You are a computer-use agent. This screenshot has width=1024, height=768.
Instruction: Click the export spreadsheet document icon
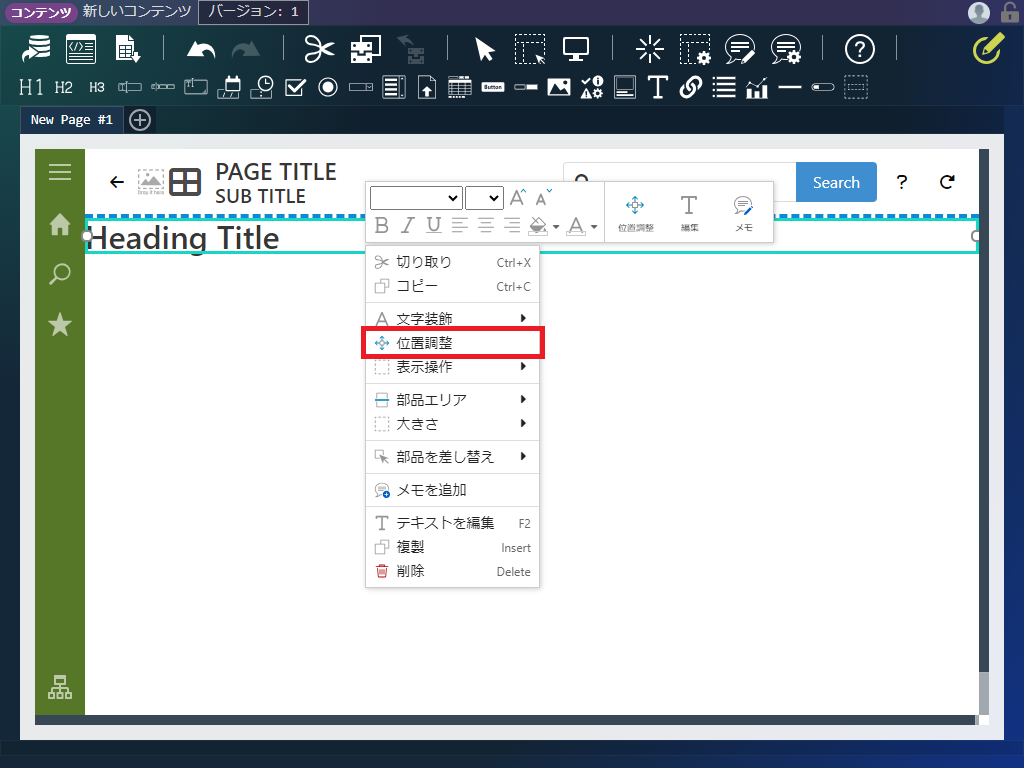point(127,49)
